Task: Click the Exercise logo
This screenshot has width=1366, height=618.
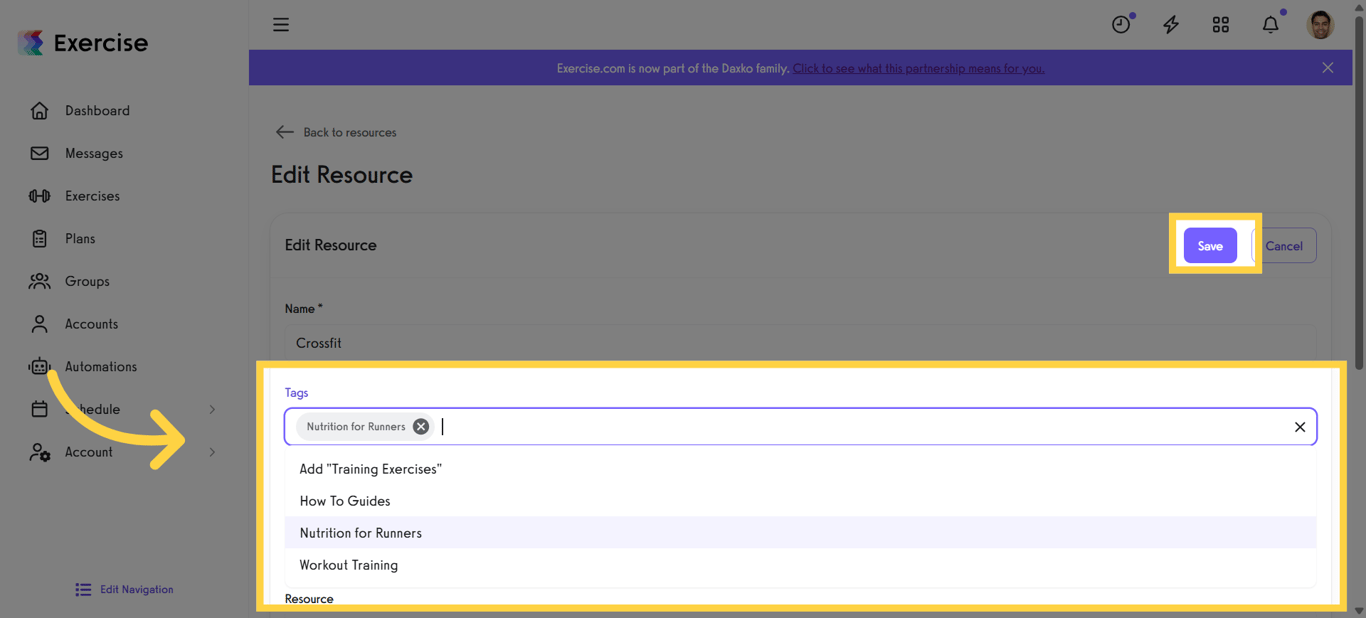Action: point(83,43)
